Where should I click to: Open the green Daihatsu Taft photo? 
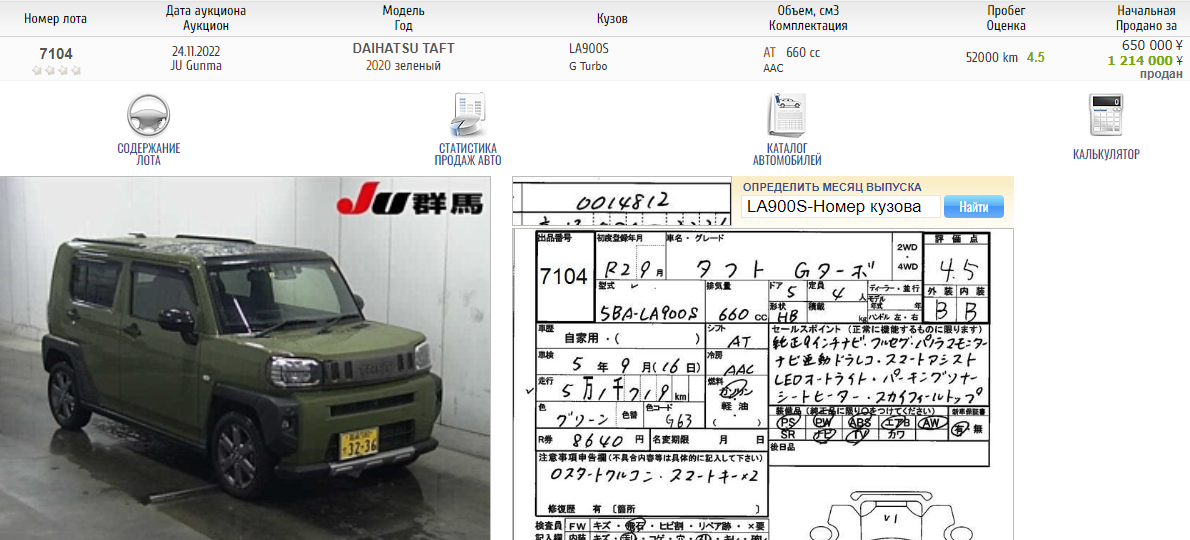(x=245, y=358)
